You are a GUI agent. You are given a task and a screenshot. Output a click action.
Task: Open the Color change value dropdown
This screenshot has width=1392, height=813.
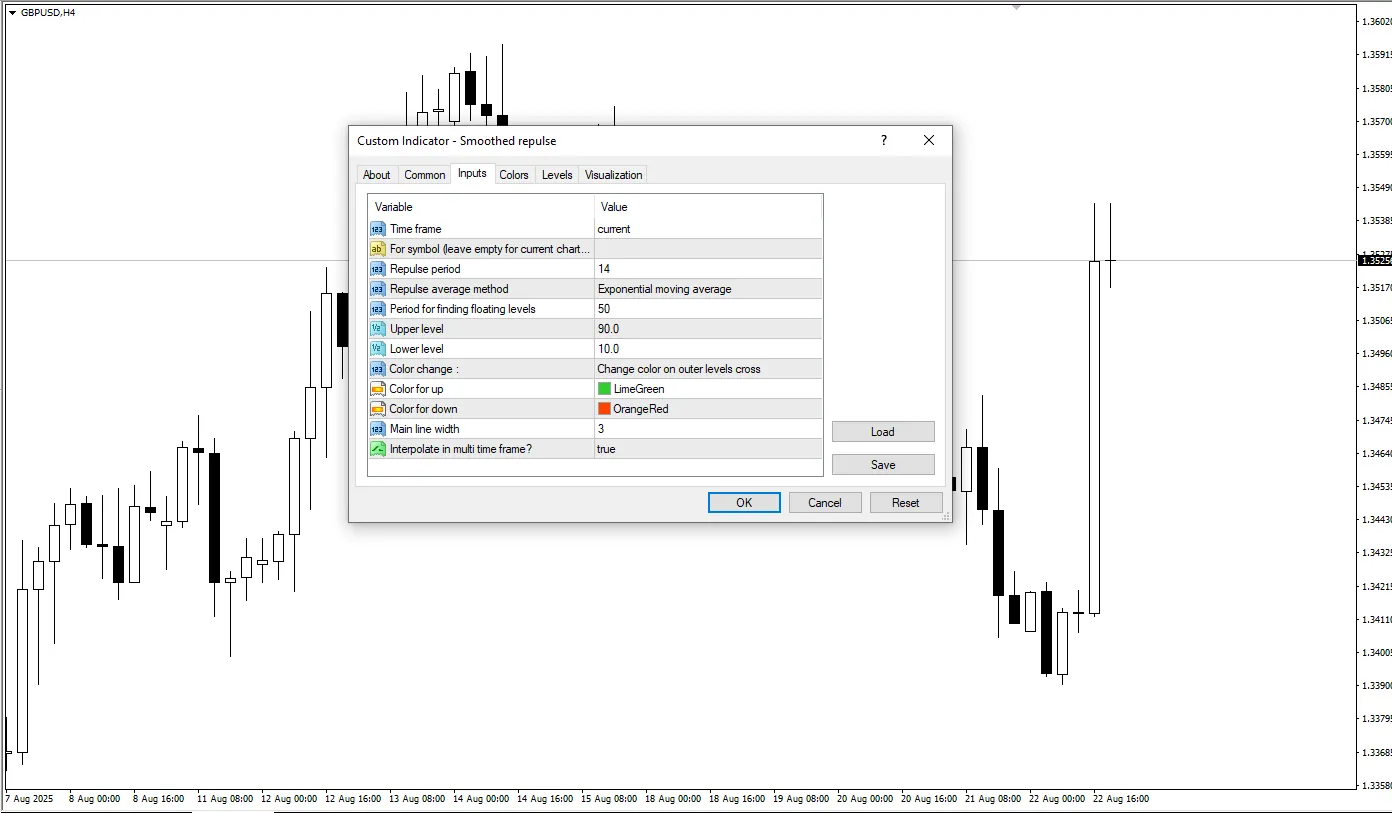coord(707,369)
